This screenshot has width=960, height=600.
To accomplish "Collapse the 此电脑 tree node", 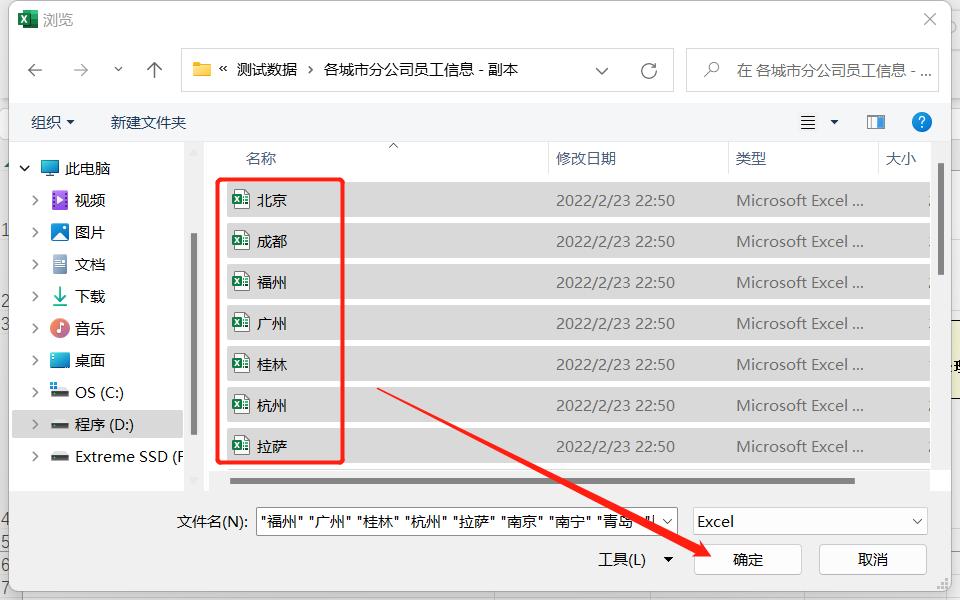I will point(24,167).
